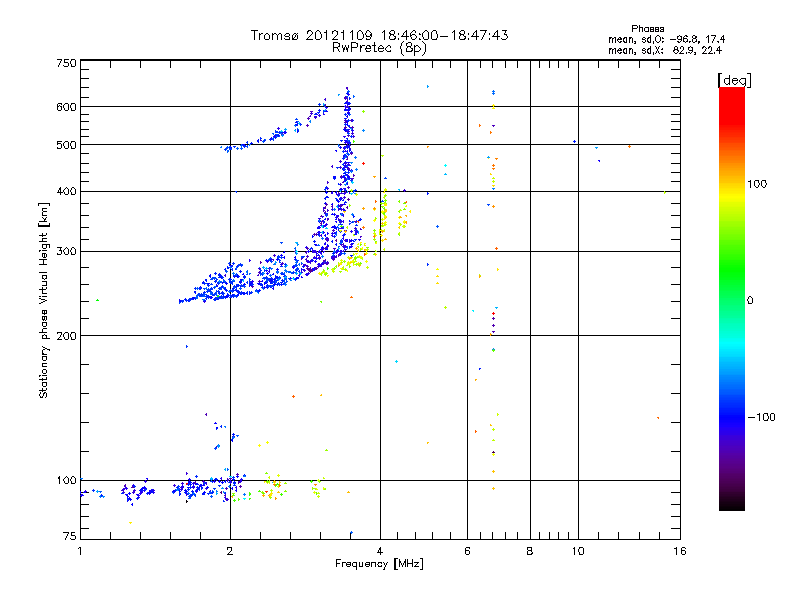
Task: Click the subtitle "RwPretec (8p)"
Action: click(379, 48)
